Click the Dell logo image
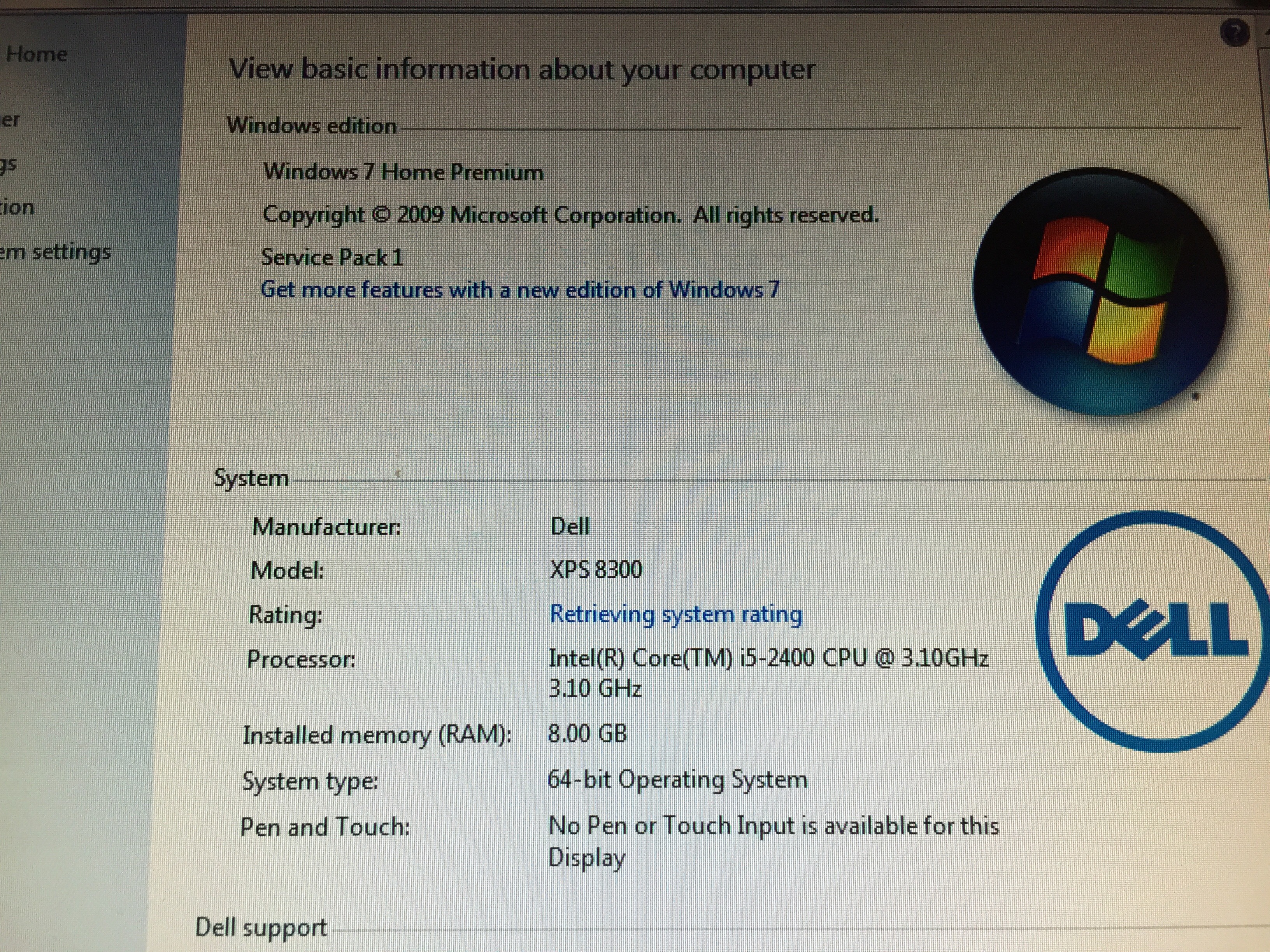The image size is (1270, 952). tap(1152, 632)
